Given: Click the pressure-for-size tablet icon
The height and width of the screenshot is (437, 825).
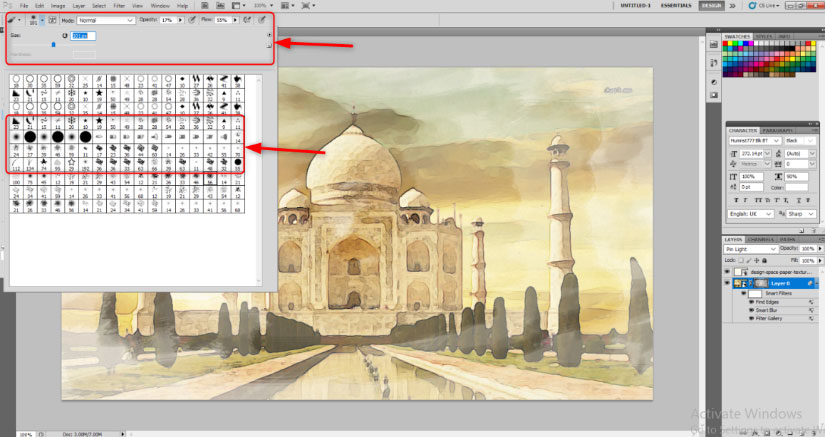Looking at the screenshot, I should click(261, 20).
